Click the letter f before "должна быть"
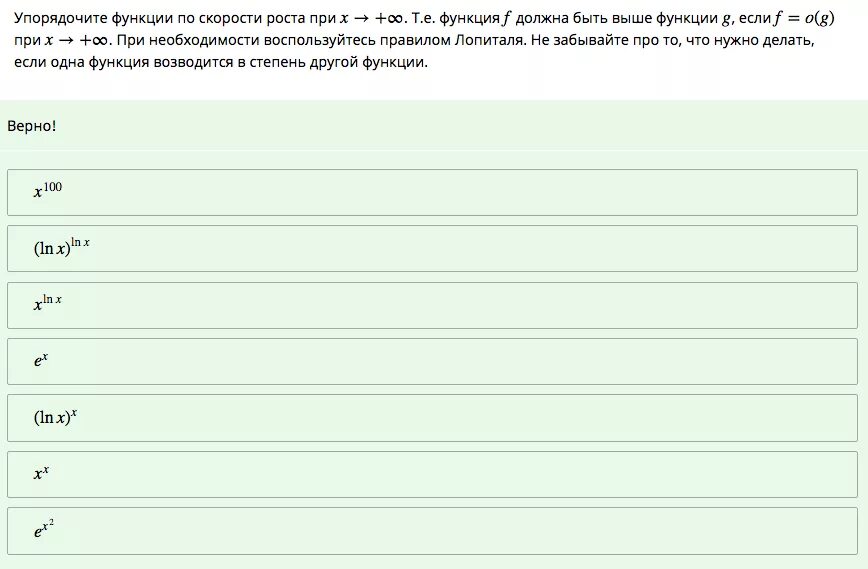 [x=506, y=18]
